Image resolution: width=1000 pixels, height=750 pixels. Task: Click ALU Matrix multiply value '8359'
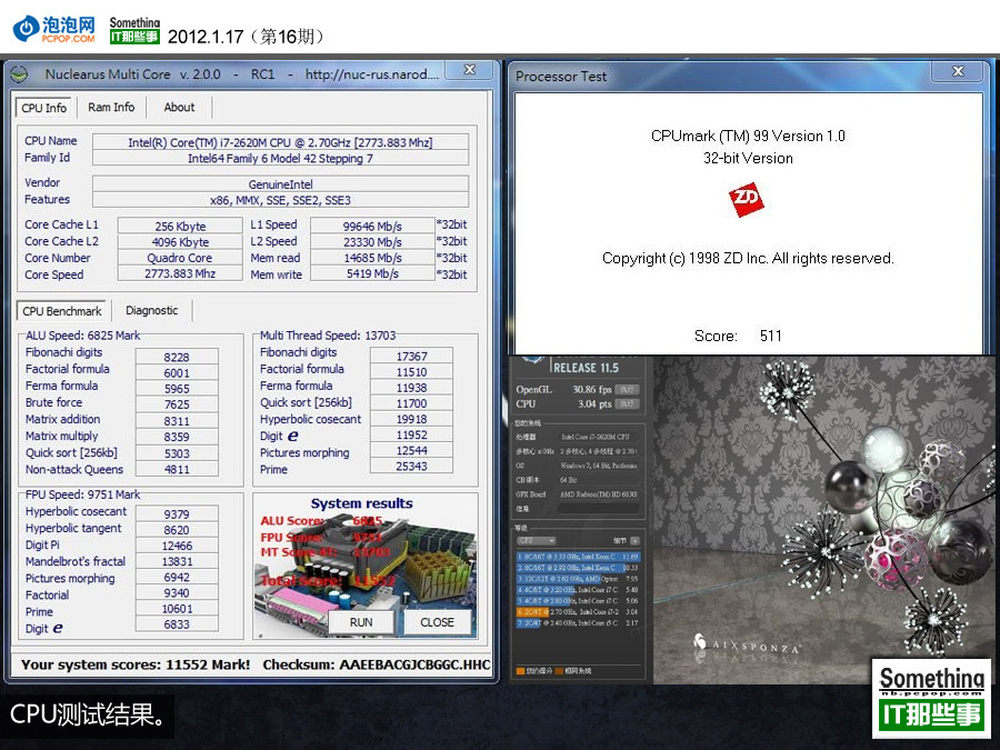point(177,437)
